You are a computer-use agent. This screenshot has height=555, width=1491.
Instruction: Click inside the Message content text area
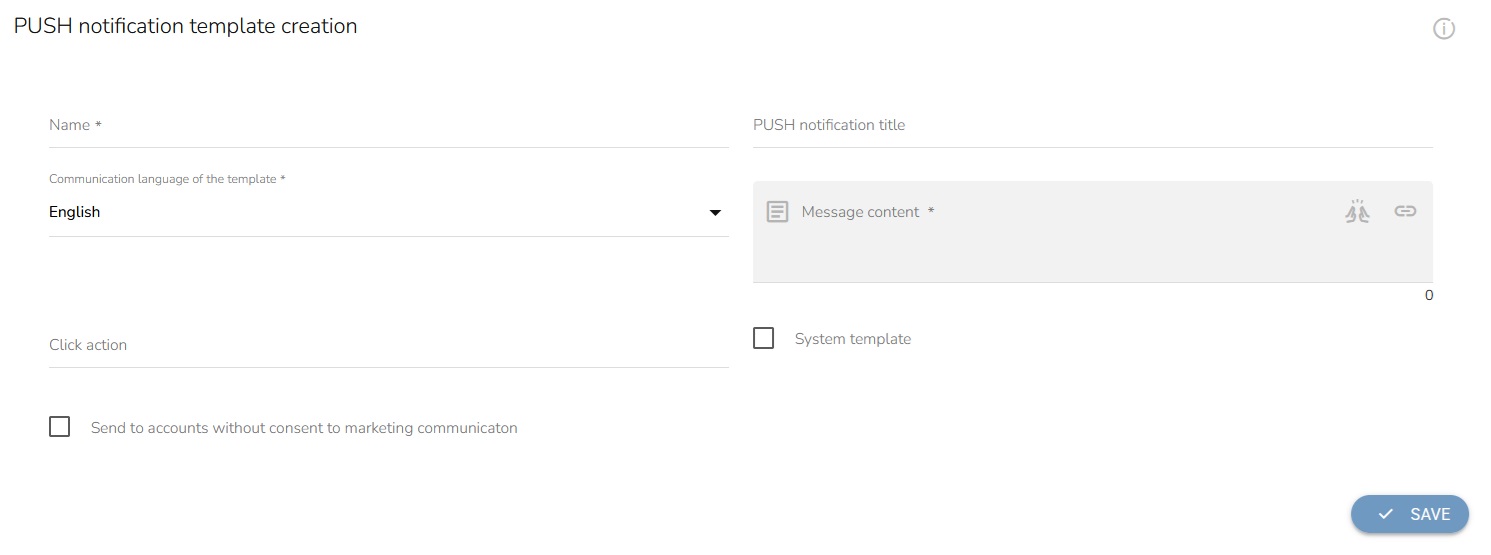click(x=1090, y=250)
